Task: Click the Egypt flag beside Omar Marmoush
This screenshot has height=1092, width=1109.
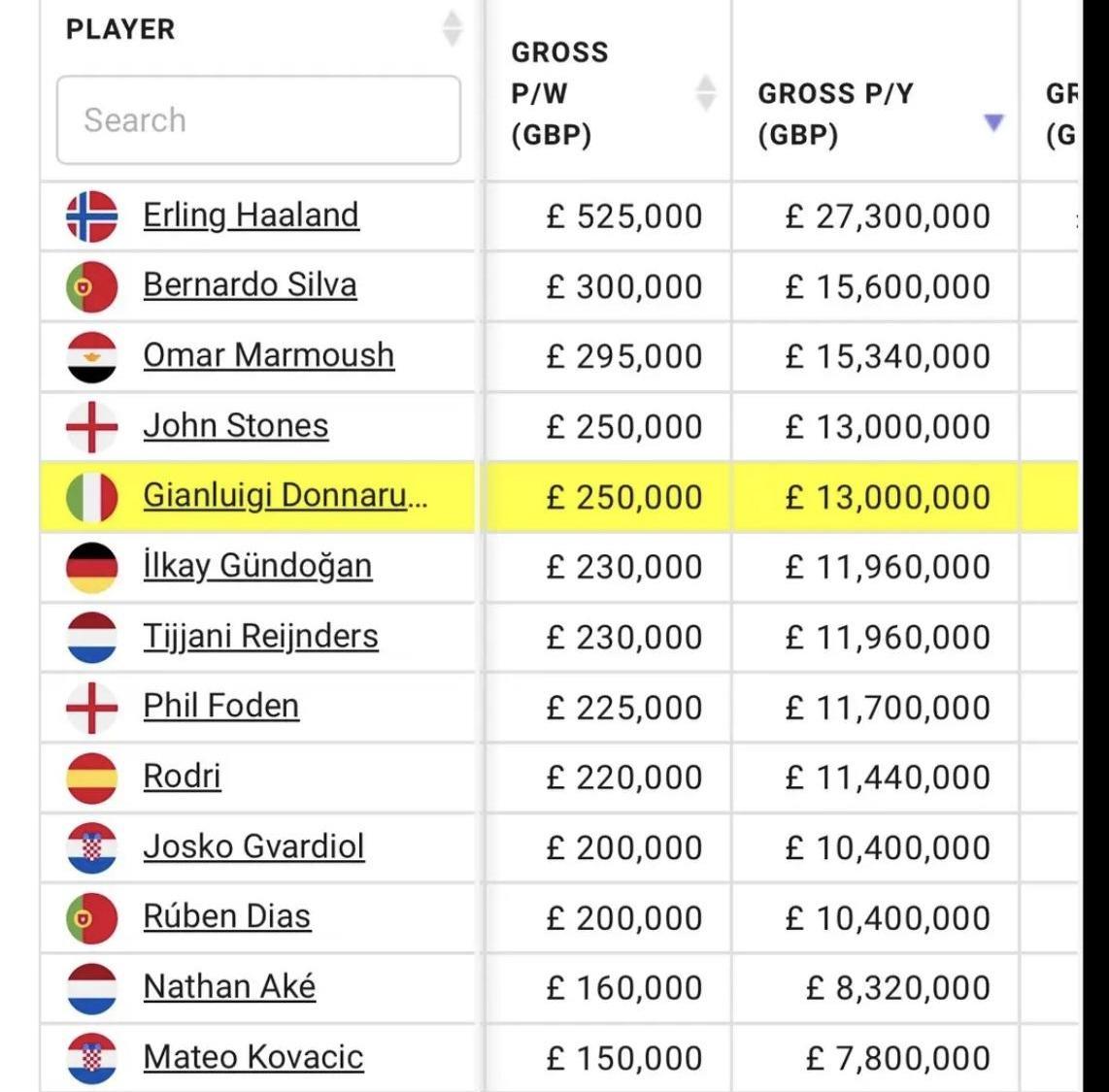Action: coord(91,356)
